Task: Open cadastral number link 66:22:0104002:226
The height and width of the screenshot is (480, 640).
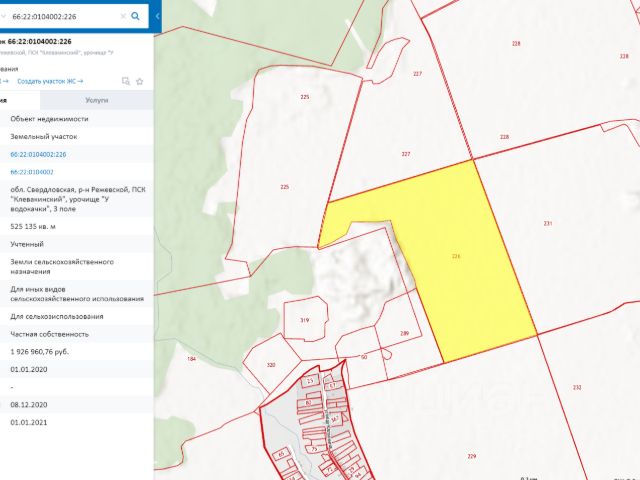Action: coord(38,154)
